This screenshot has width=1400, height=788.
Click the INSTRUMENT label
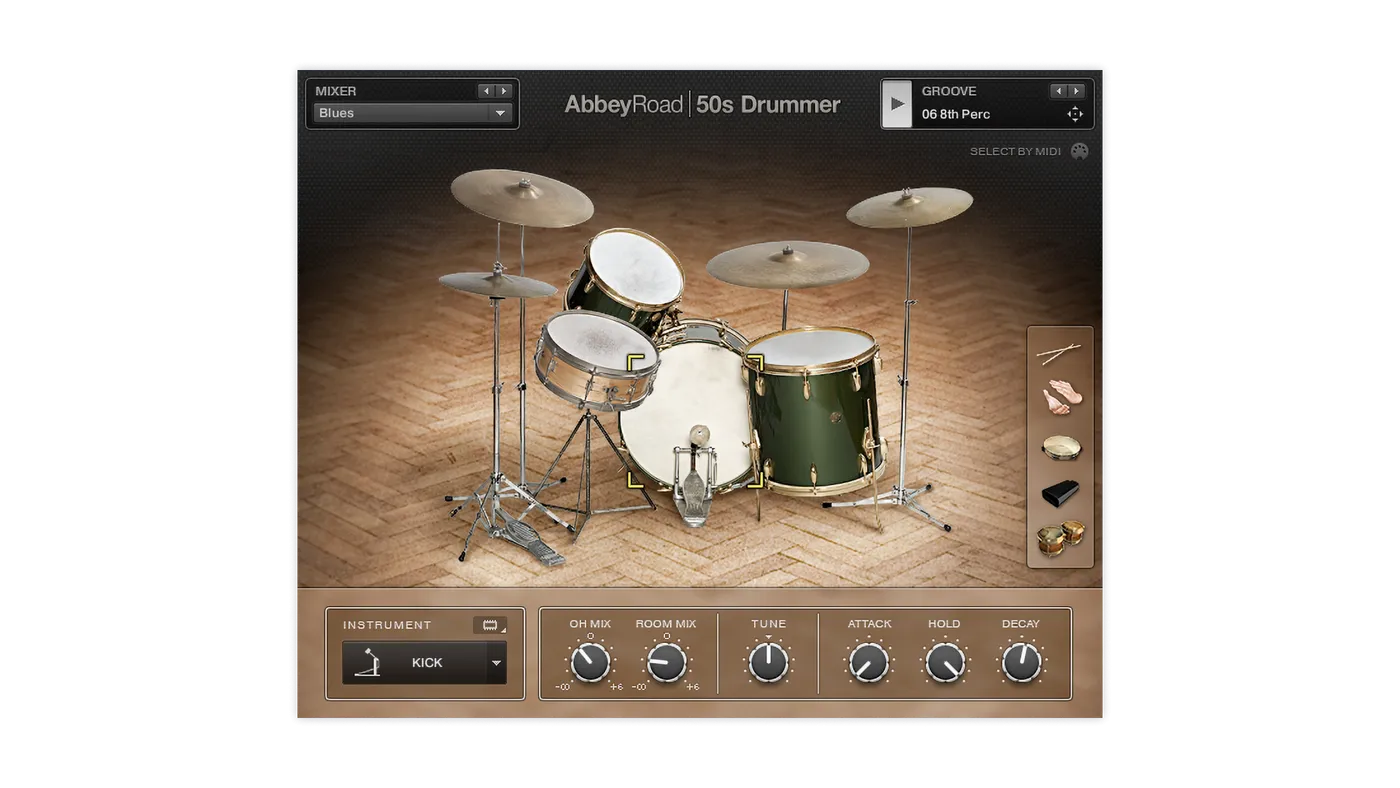[x=387, y=625]
